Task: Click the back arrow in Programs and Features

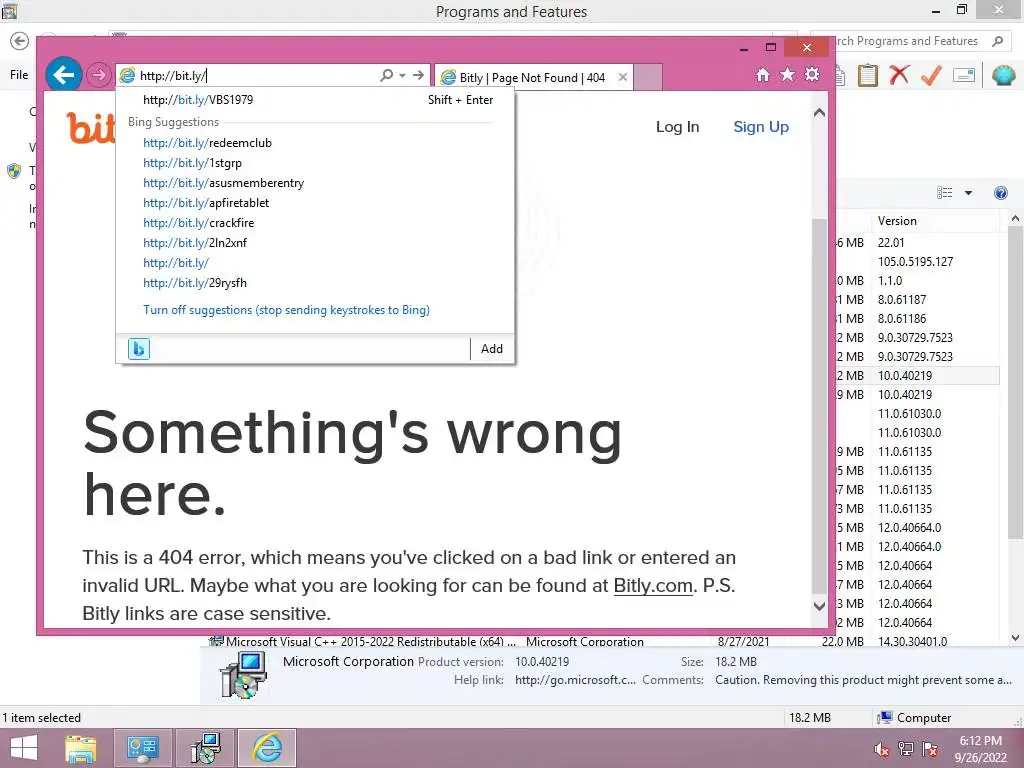Action: [x=20, y=41]
